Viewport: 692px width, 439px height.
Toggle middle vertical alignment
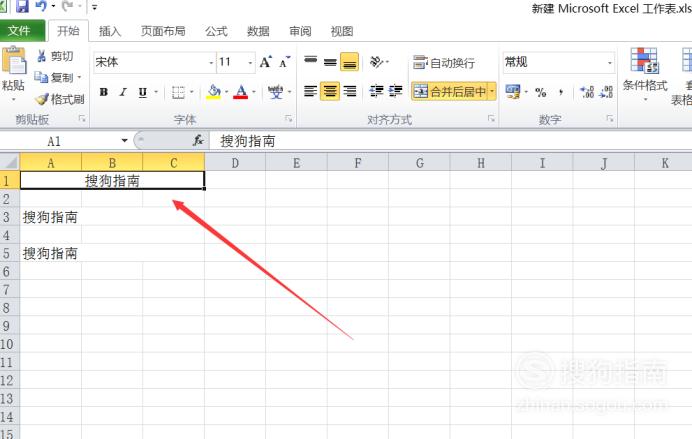pyautogui.click(x=330, y=62)
